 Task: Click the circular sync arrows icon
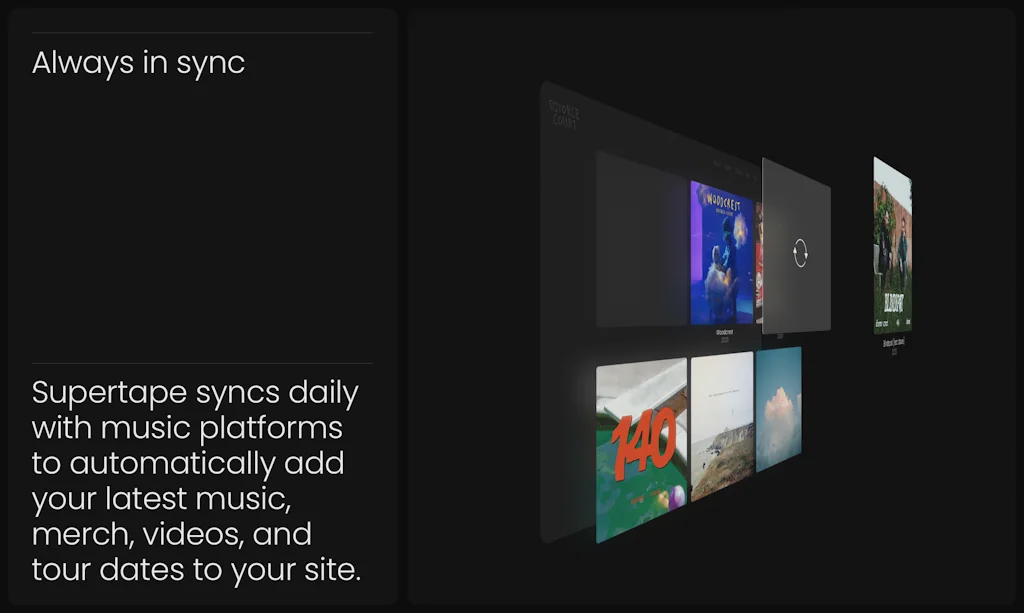[x=799, y=252]
